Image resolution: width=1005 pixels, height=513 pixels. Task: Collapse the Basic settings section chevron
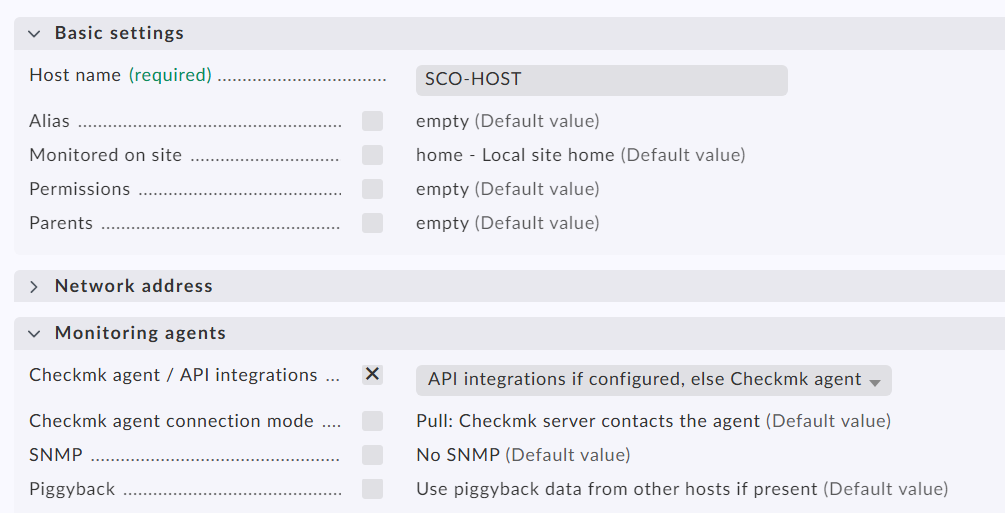(35, 33)
